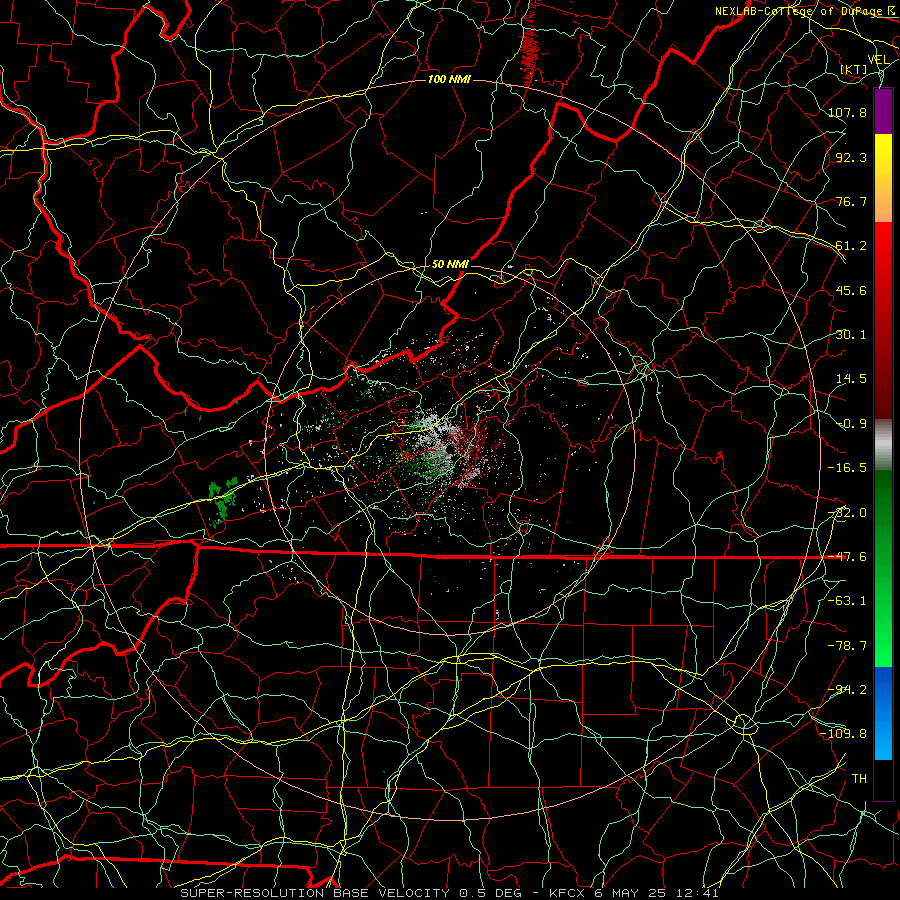Select the -47.6 legend value
Screen dimensions: 900x900
[x=847, y=557]
